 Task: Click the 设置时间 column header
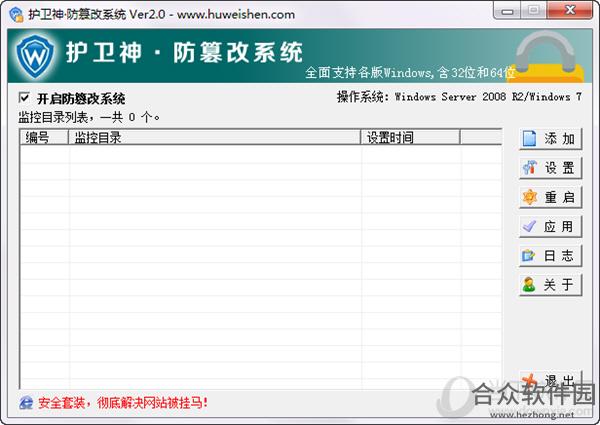(410, 137)
